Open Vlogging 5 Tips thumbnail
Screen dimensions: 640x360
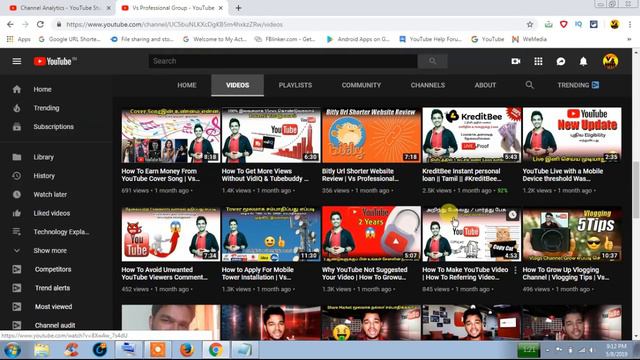pos(572,233)
